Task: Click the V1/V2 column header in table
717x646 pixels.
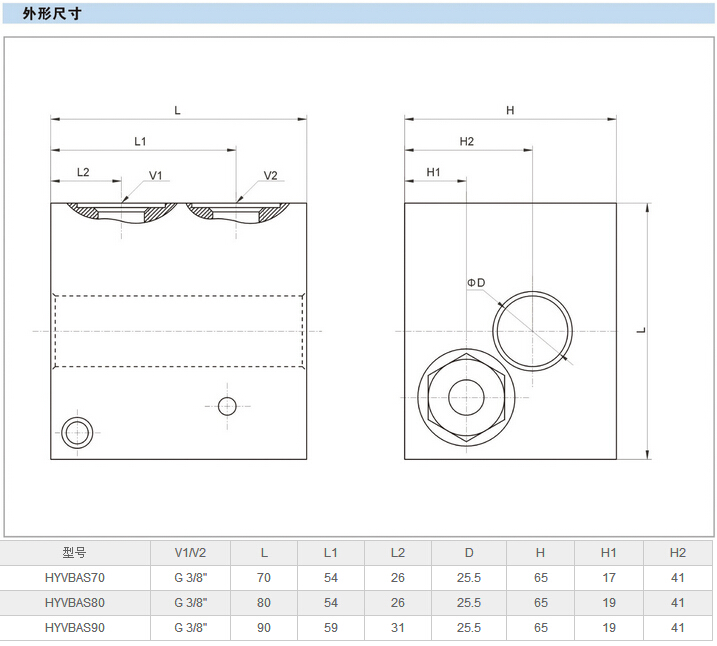Action: [190, 552]
